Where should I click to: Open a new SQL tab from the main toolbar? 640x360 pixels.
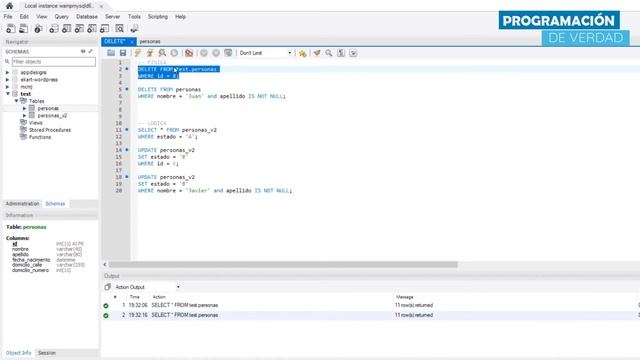click(11, 29)
